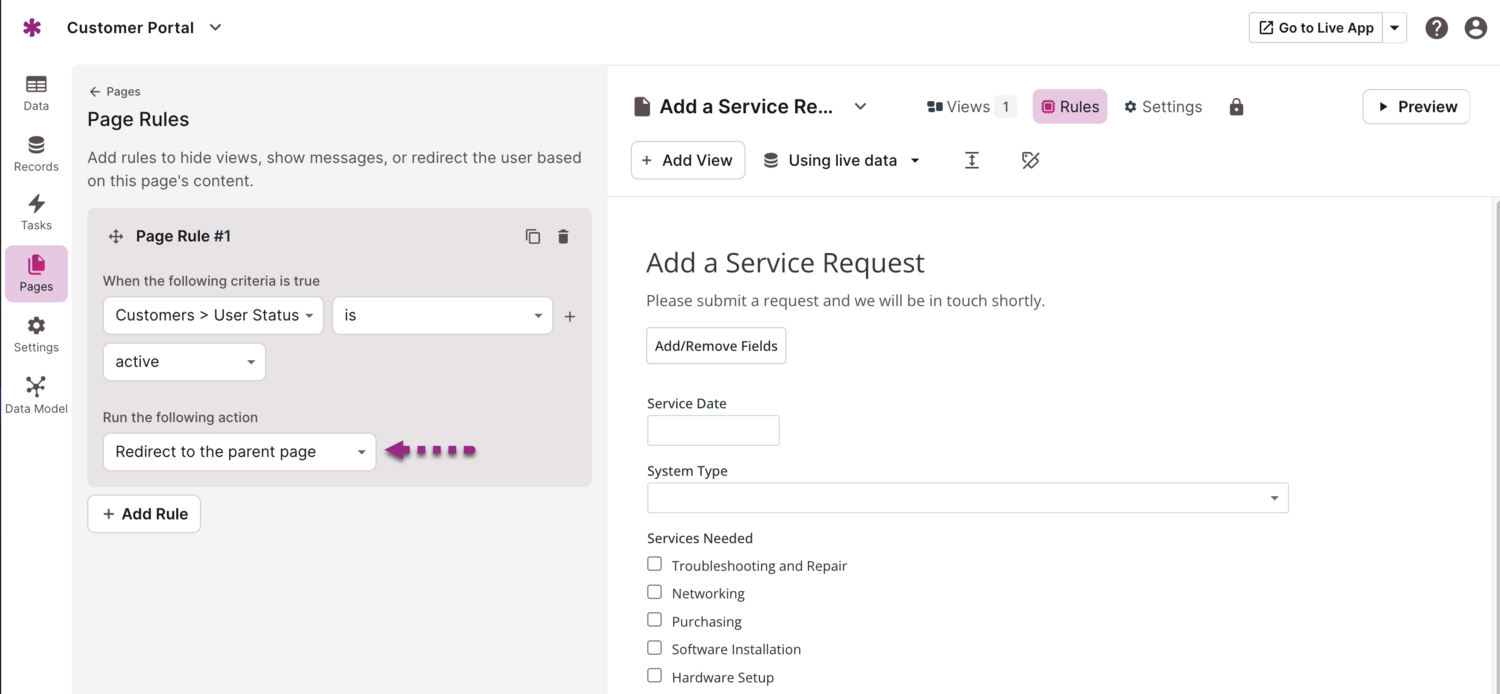This screenshot has height=694, width=1500.
Task: Enable the Networking checkbox
Action: click(654, 592)
